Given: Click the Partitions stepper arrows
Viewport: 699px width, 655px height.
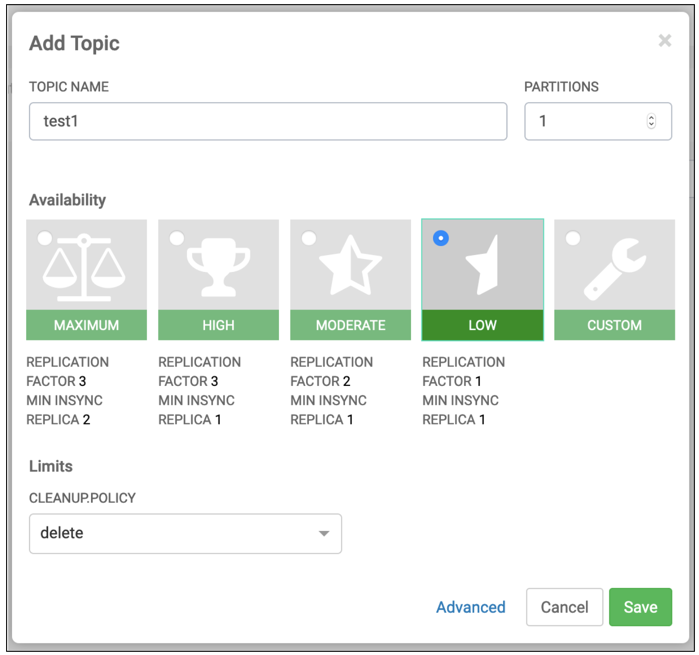Looking at the screenshot, I should pos(651,121).
